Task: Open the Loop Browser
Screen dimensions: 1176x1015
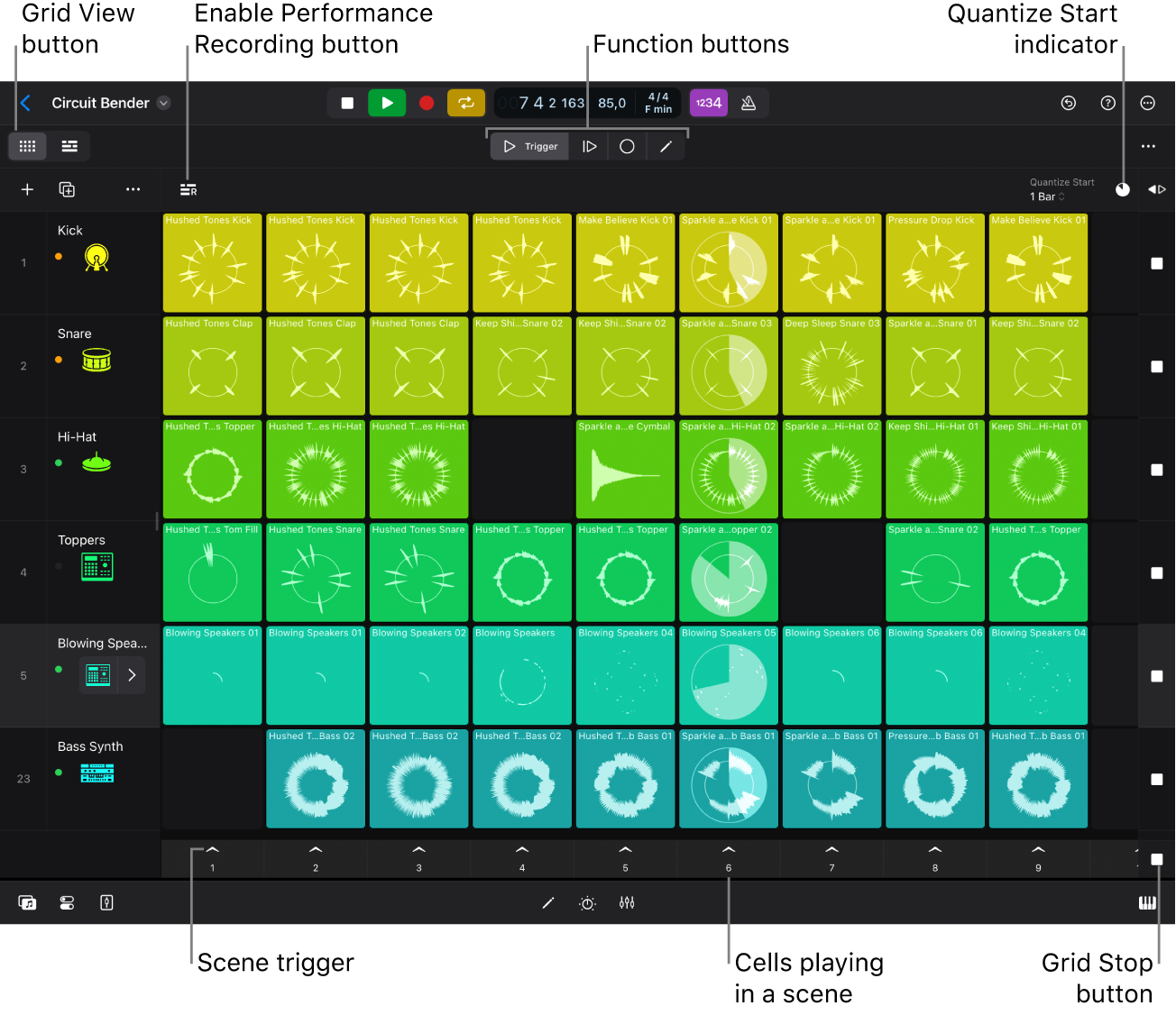Action: click(27, 902)
